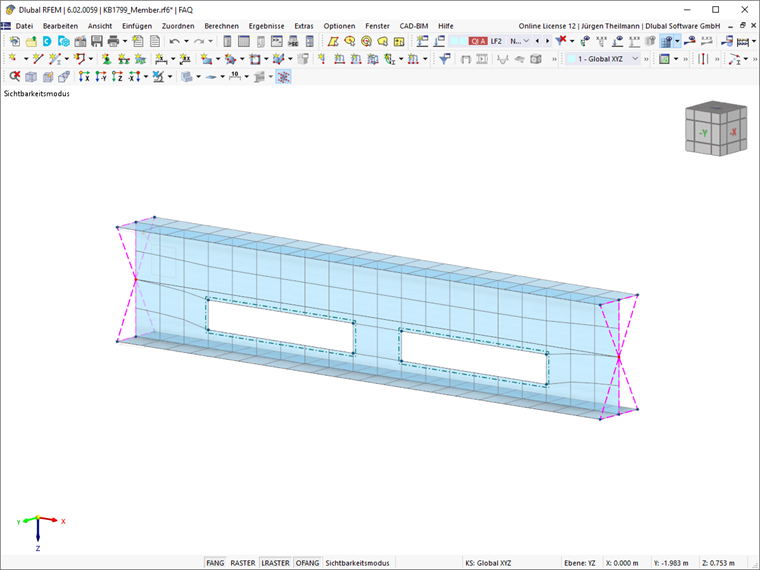Toggle the highlighted visibility mode mesh icon
Viewport: 760px width, 570px height.
284,77
